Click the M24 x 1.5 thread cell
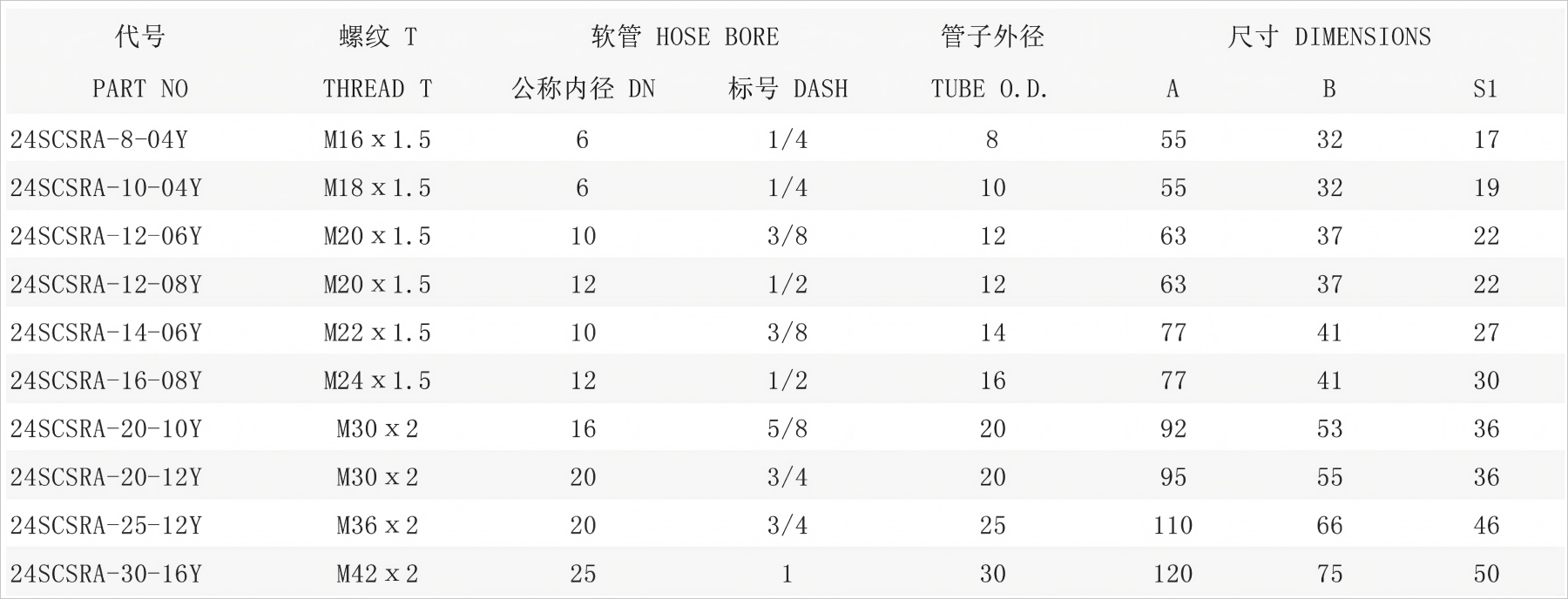 (x=377, y=380)
